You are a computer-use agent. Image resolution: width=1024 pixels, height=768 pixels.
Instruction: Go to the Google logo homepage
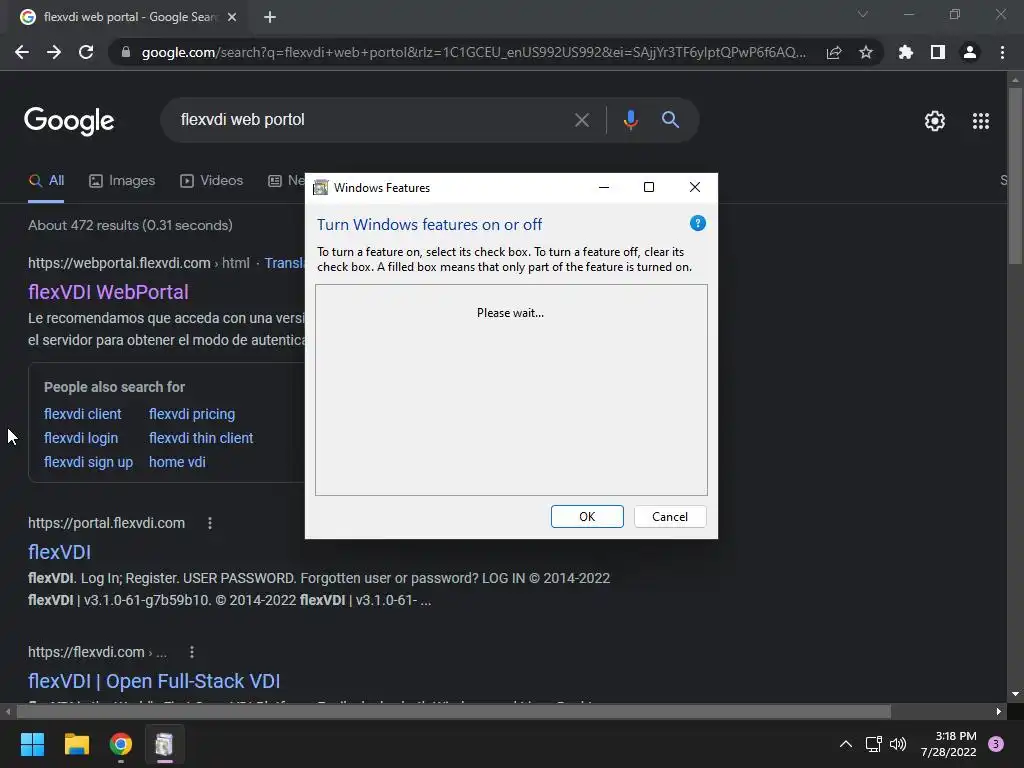pos(69,121)
